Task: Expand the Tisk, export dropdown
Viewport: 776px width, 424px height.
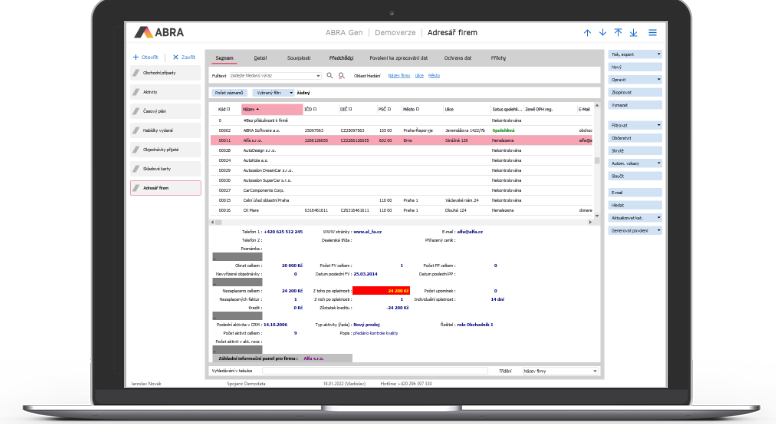Action: (659, 53)
